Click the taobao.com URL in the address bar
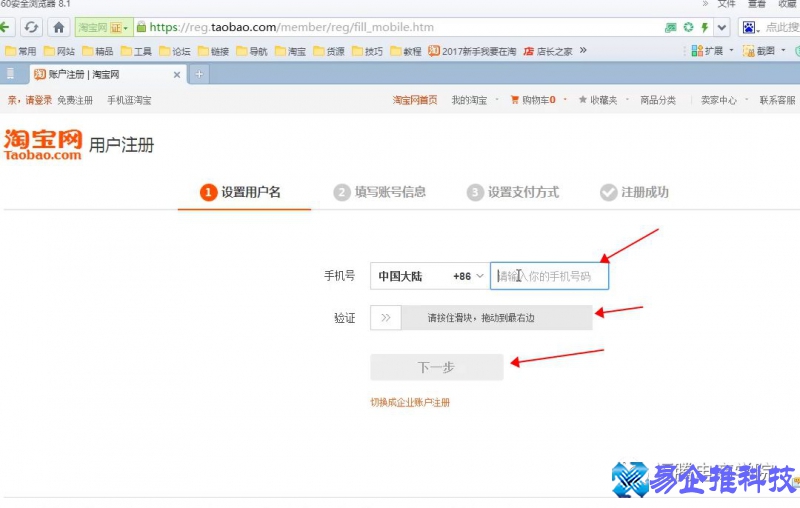Viewport: 800px width, 508px height. [291, 27]
